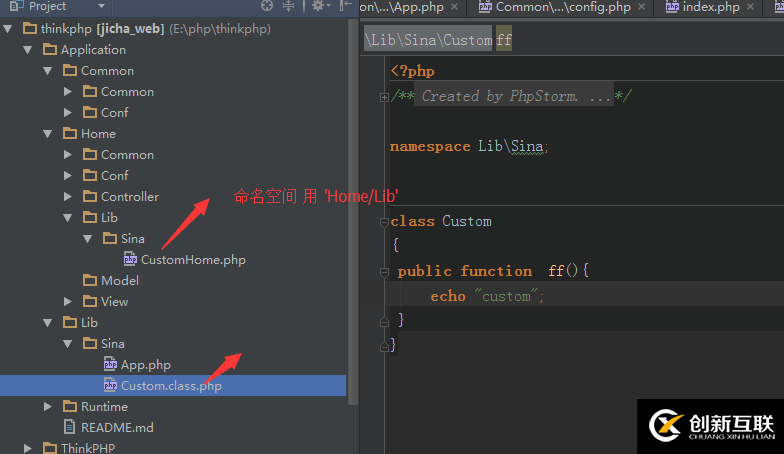Close the index.php tab

750,6
